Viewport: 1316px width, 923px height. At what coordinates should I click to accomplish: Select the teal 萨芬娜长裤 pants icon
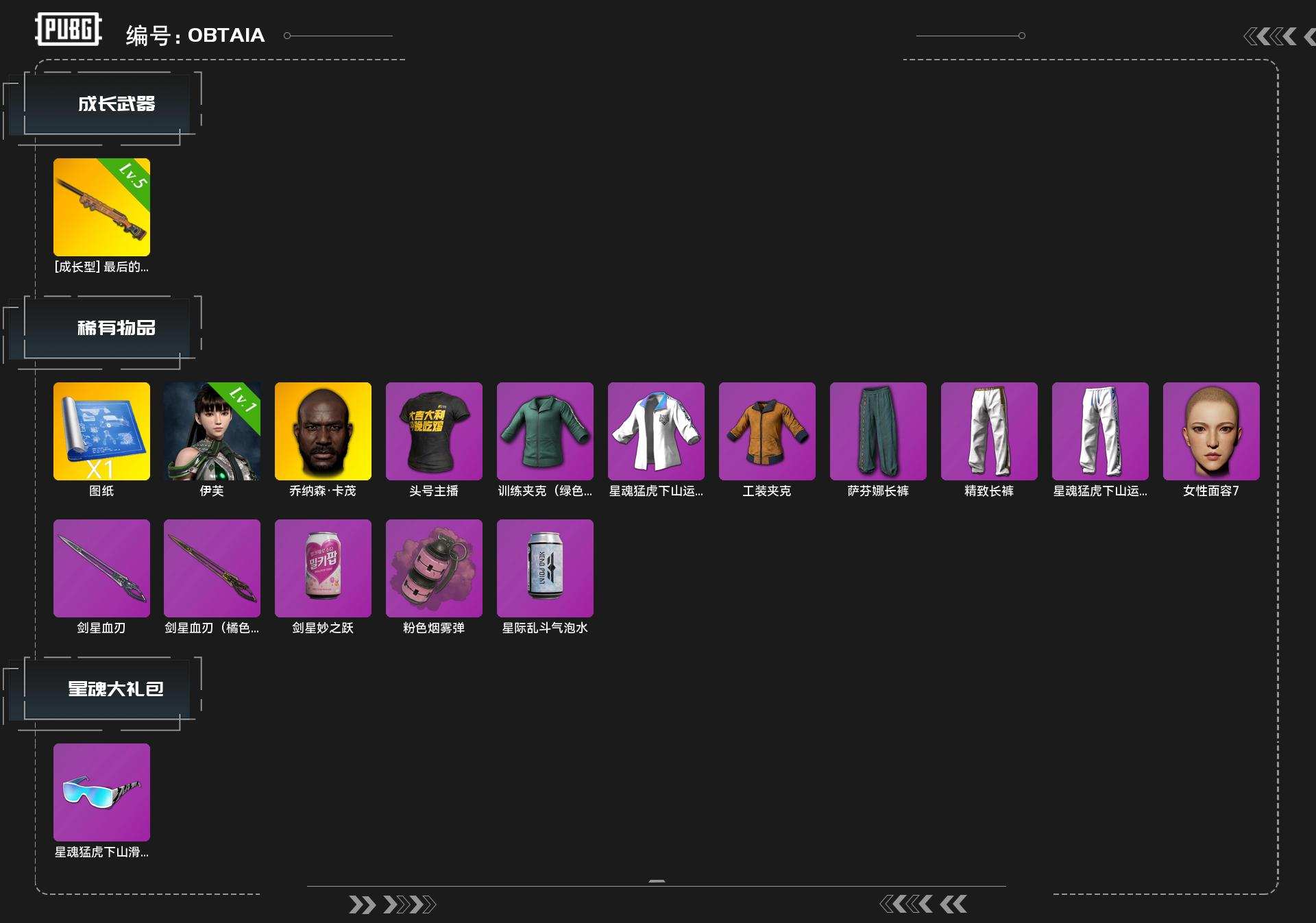point(878,431)
